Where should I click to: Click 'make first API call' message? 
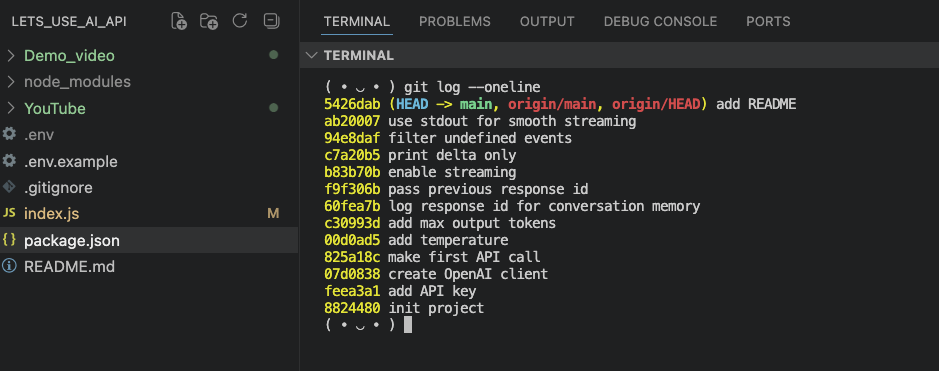(464, 257)
